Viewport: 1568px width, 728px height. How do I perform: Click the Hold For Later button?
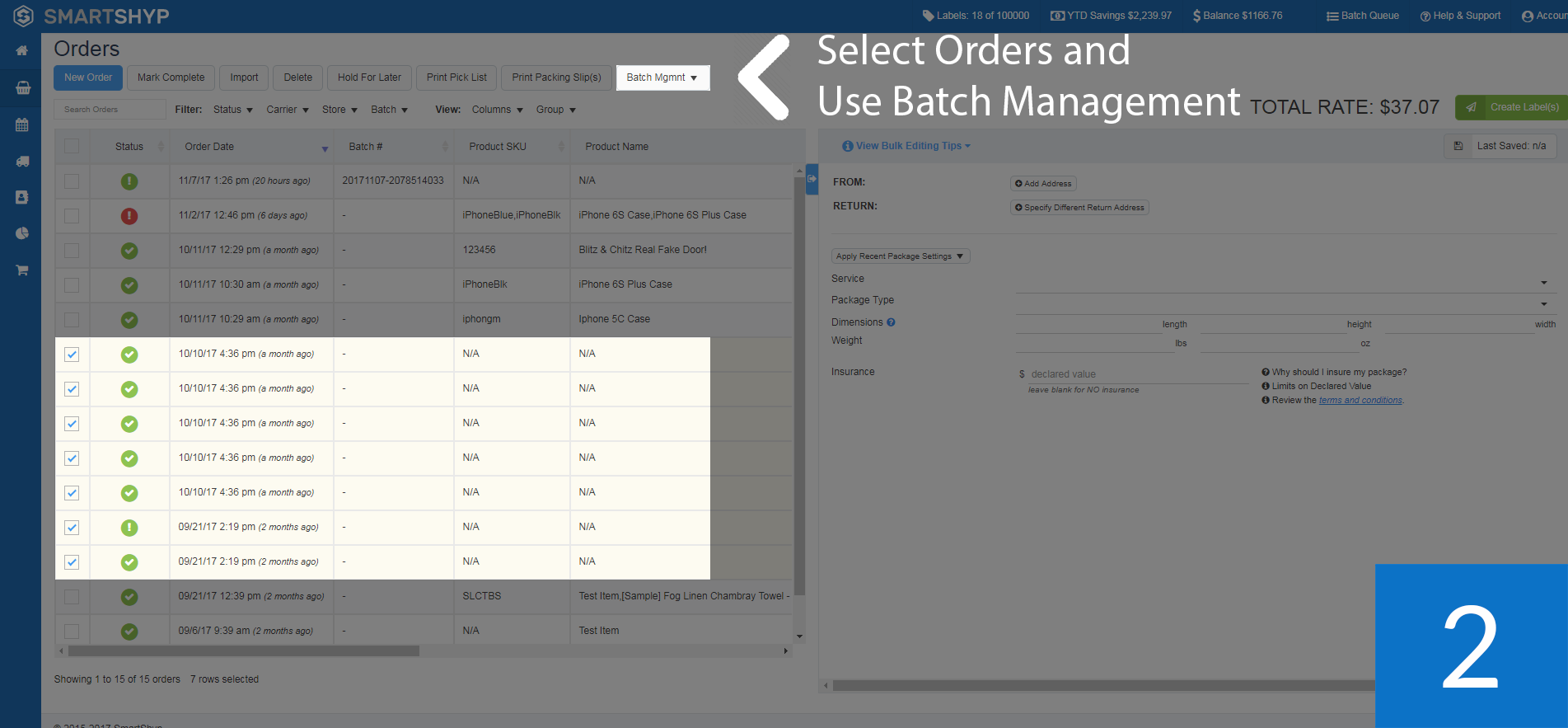369,77
